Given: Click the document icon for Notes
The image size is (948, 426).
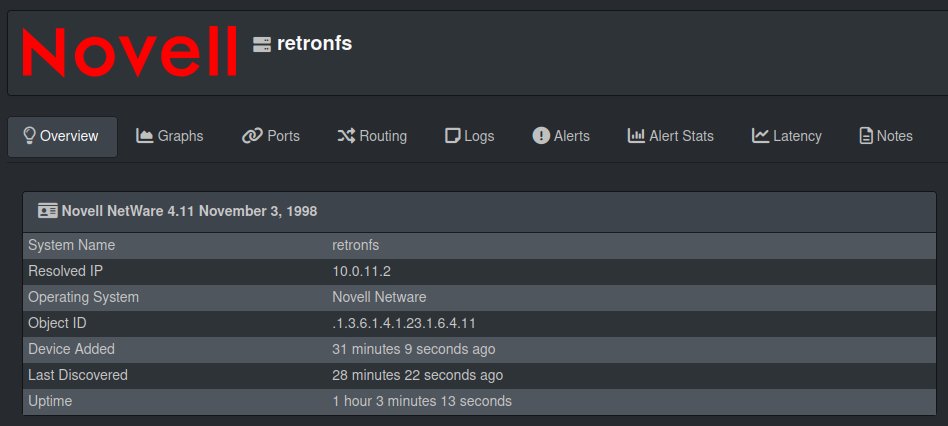Looking at the screenshot, I should tap(866, 135).
